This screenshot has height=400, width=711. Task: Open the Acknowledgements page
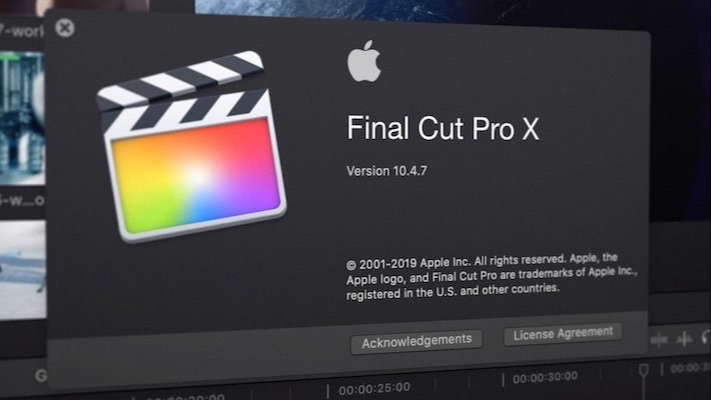pos(416,341)
